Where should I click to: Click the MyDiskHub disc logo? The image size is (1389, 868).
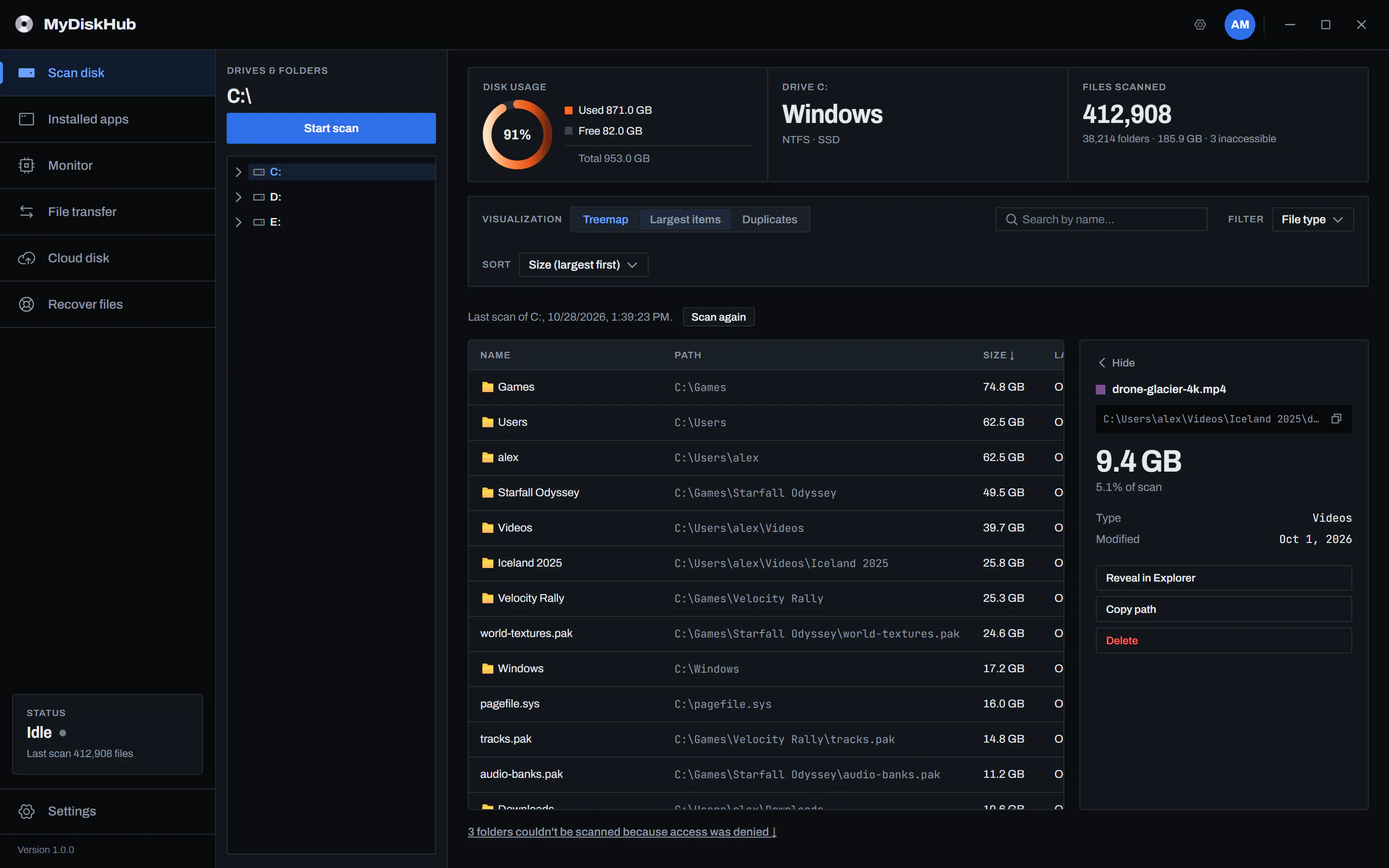(24, 24)
